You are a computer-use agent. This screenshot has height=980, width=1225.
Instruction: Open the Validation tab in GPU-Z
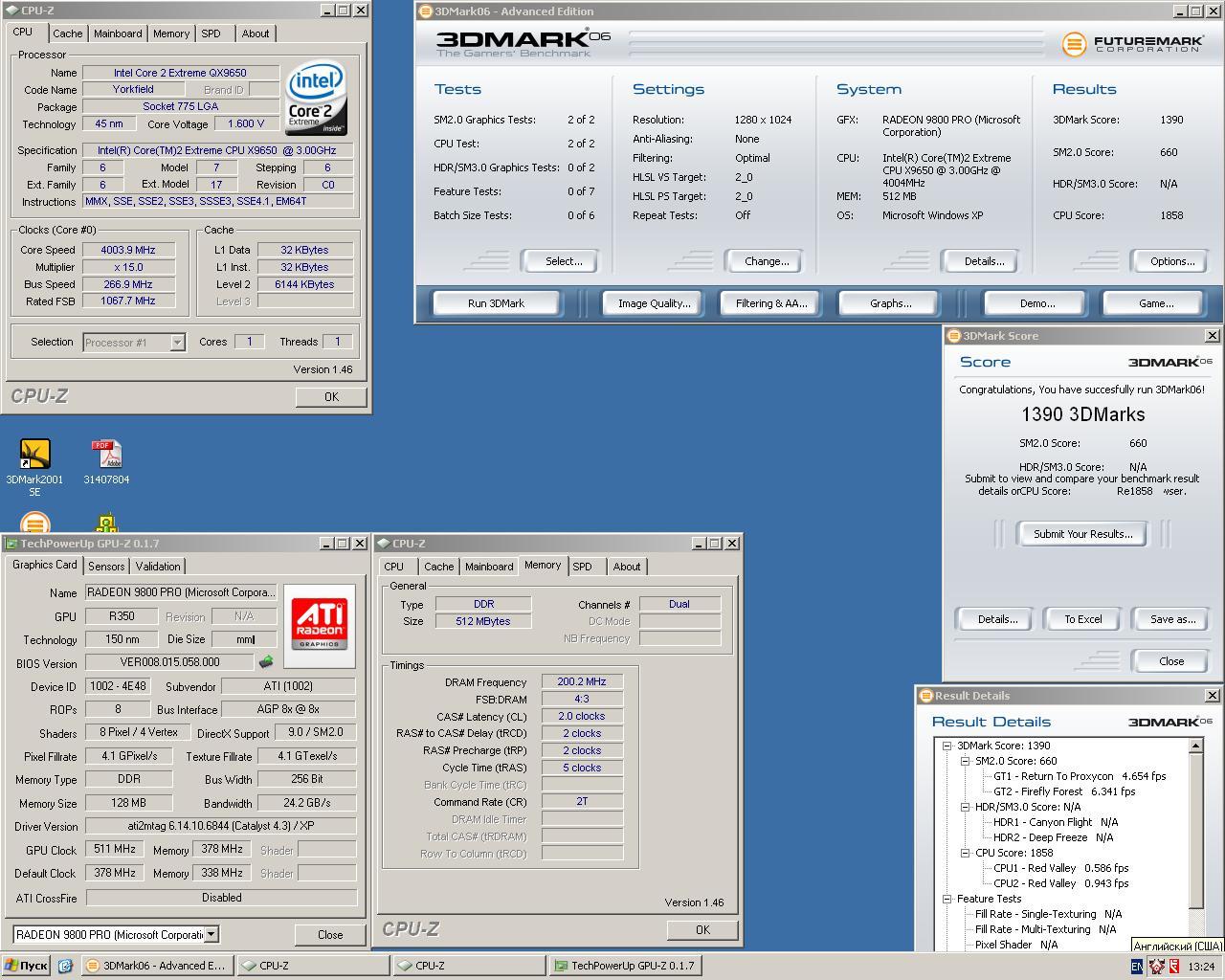[158, 567]
